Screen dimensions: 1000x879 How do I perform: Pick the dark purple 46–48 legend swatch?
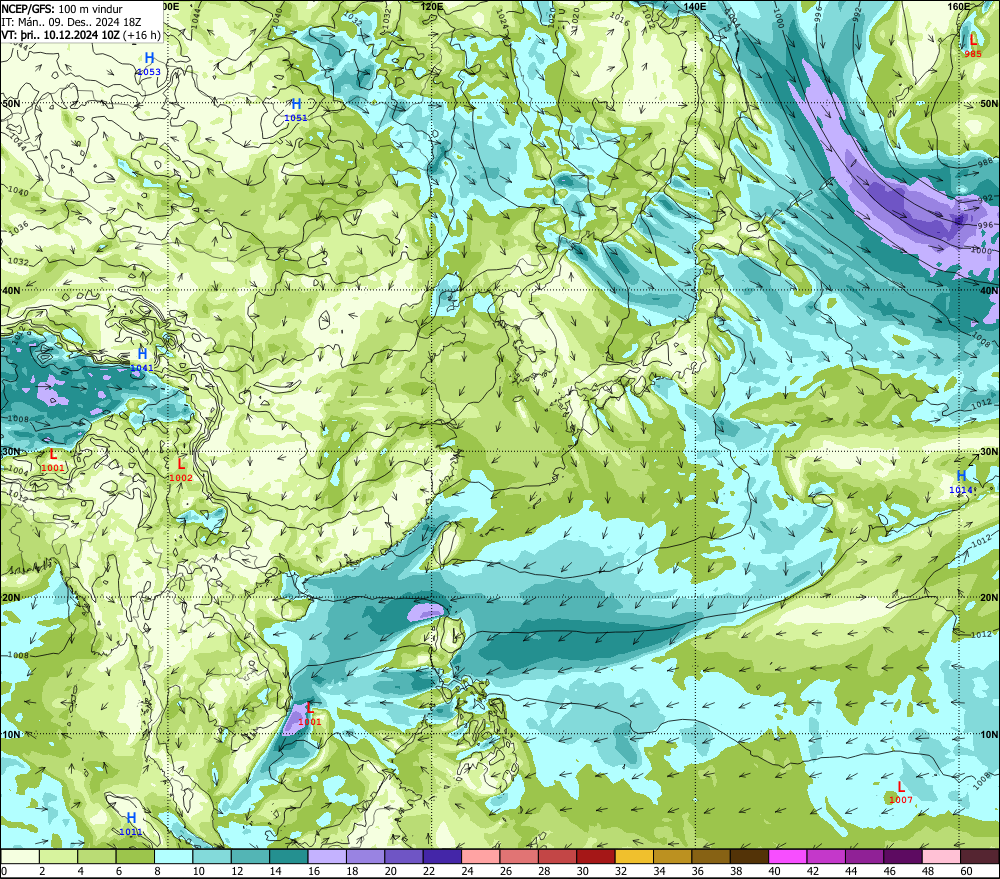coord(903,857)
